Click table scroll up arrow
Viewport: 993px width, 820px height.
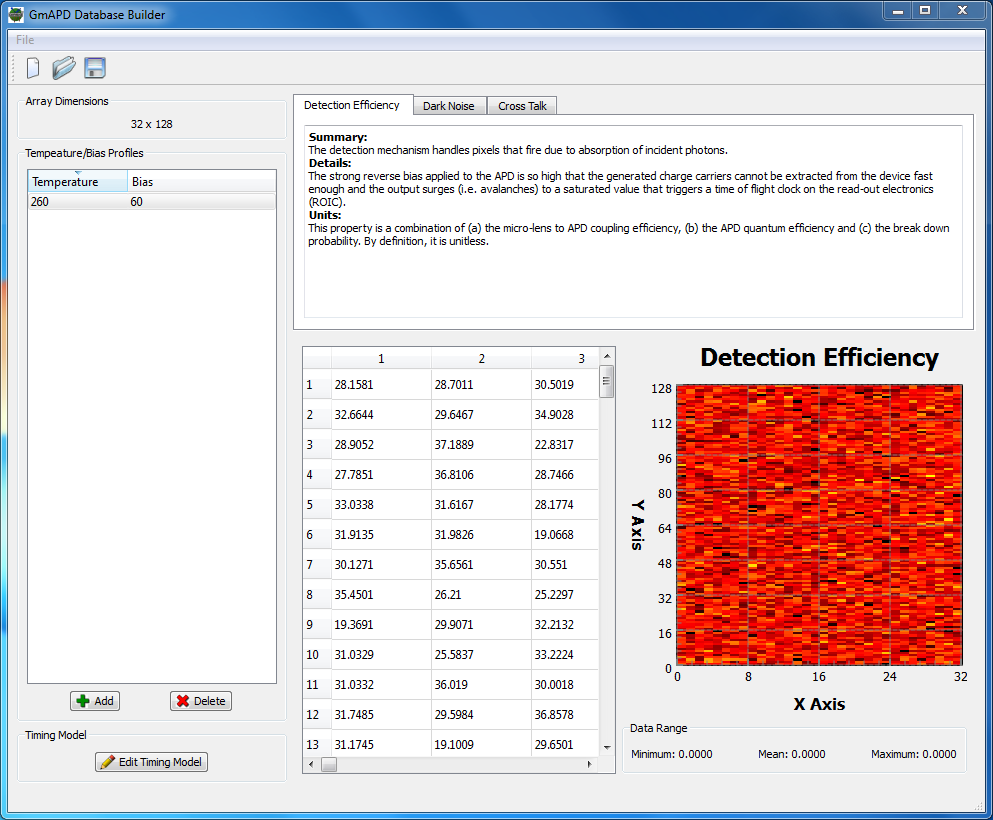[607, 357]
